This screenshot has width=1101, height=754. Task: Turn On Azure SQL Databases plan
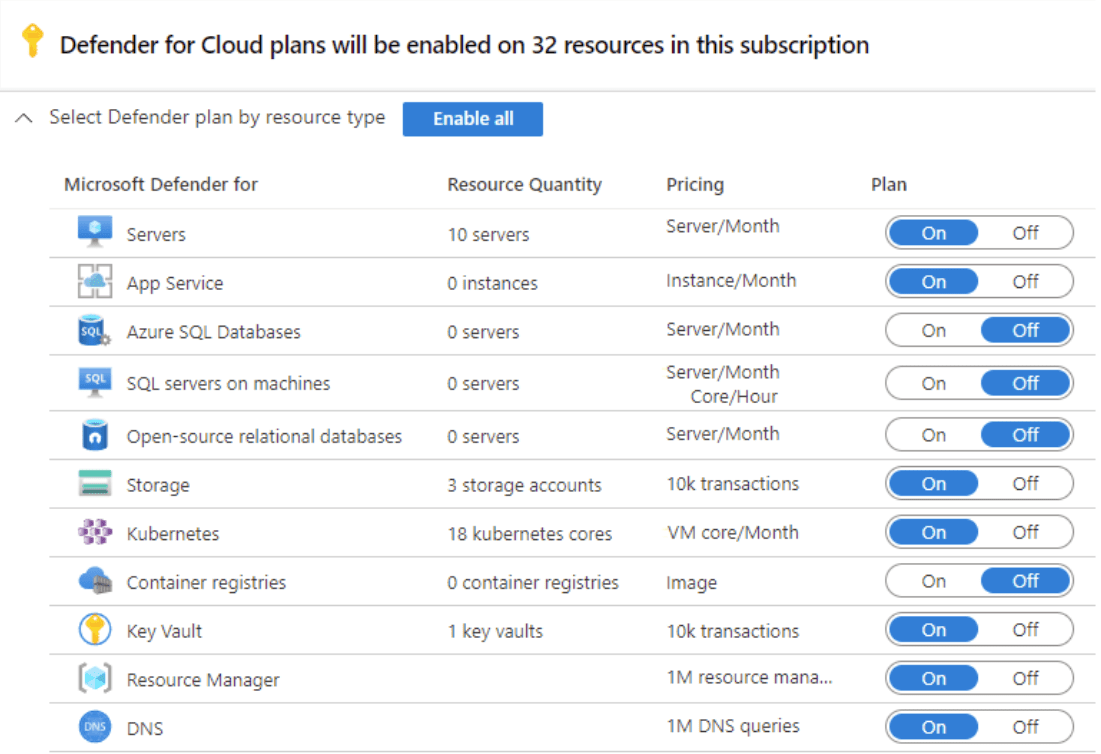[x=933, y=330]
